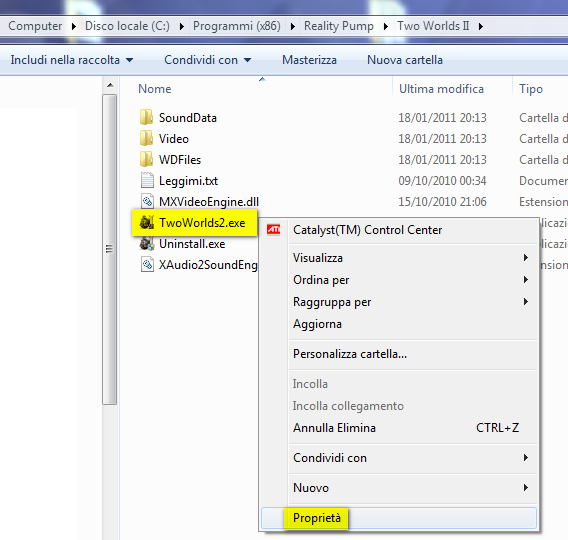Click the ATI logo icon in context menu

(x=273, y=230)
